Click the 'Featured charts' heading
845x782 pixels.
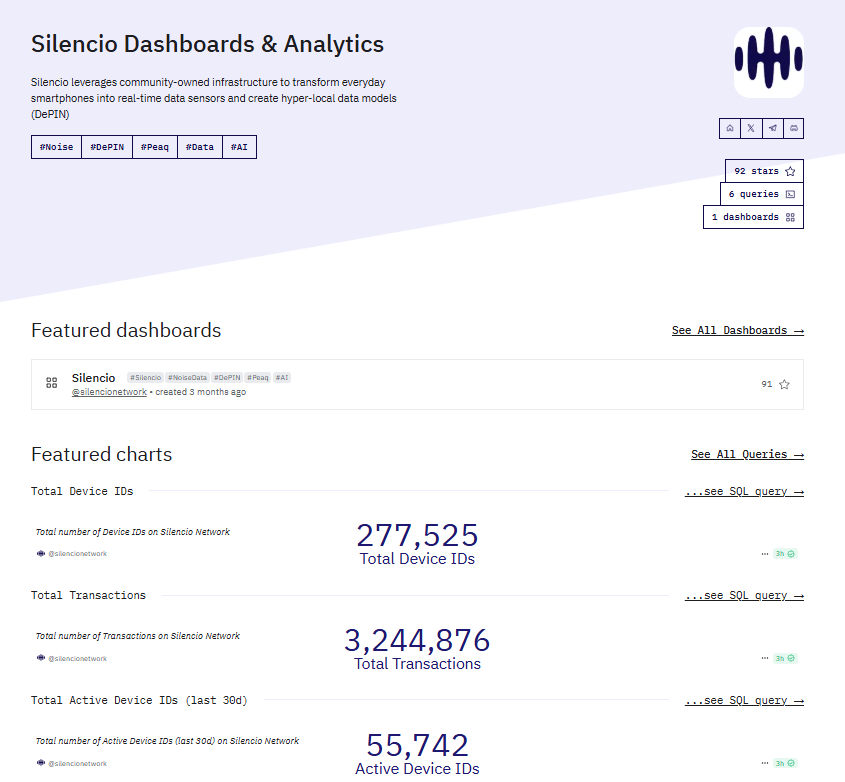point(101,454)
